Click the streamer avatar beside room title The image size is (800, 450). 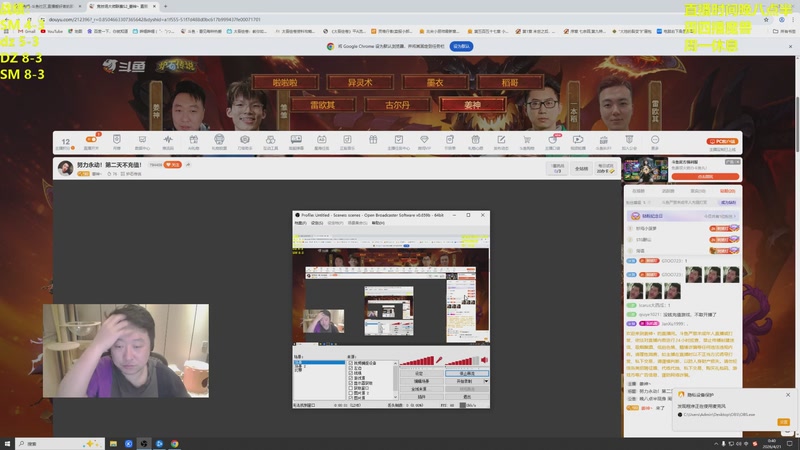click(x=65, y=168)
